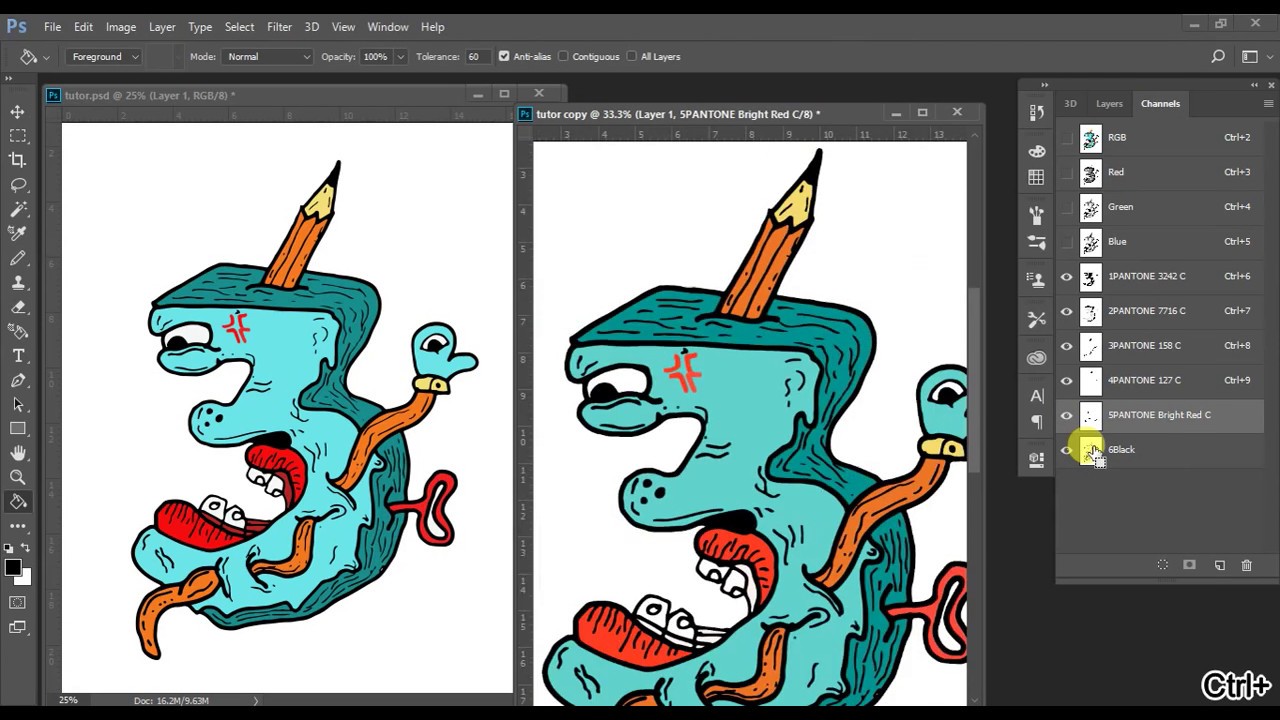Viewport: 1280px width, 720px height.
Task: Hide the 5PANTONE Bright Red C channel
Action: click(x=1066, y=415)
